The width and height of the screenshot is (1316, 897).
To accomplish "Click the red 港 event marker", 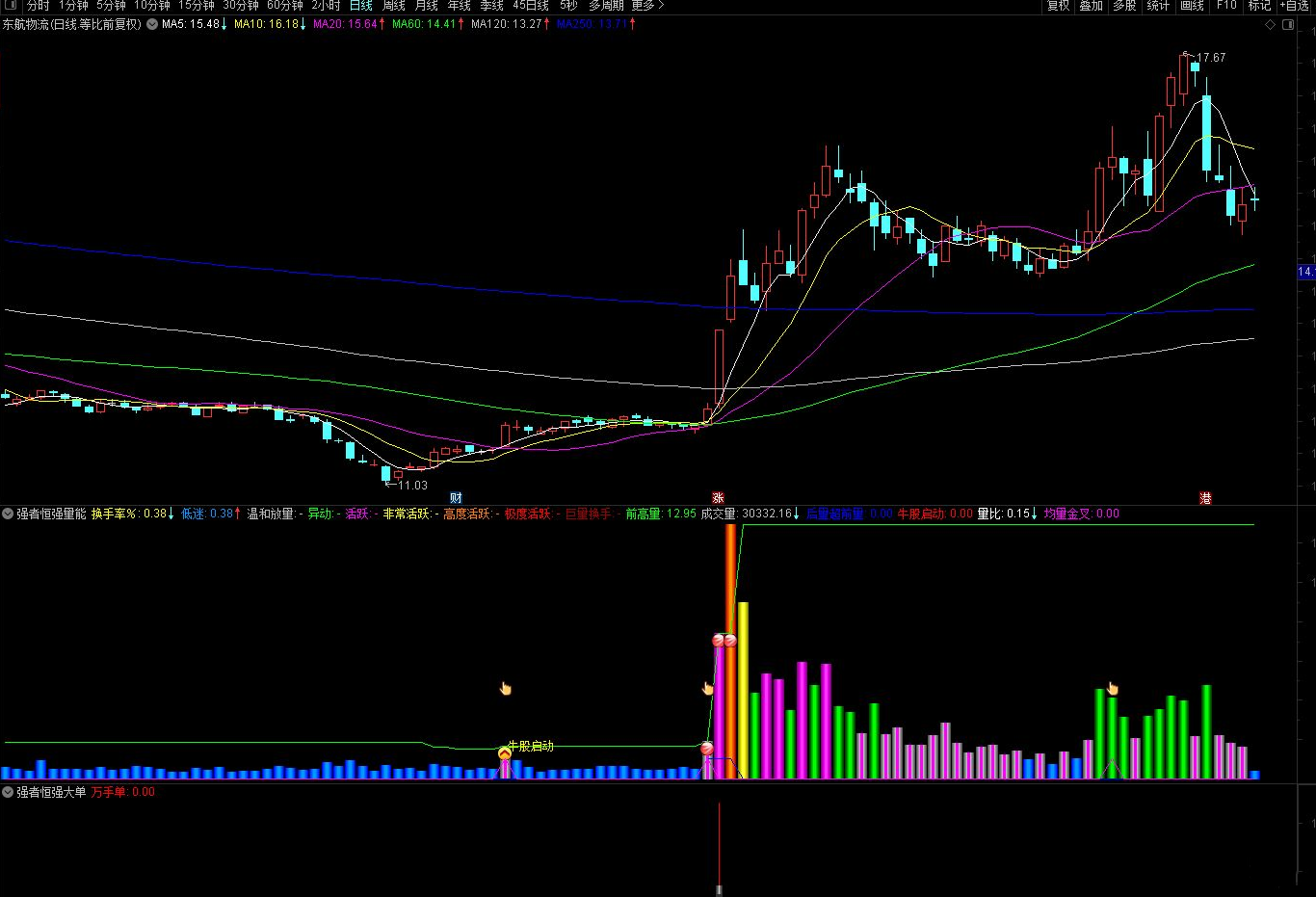I will [1205, 498].
